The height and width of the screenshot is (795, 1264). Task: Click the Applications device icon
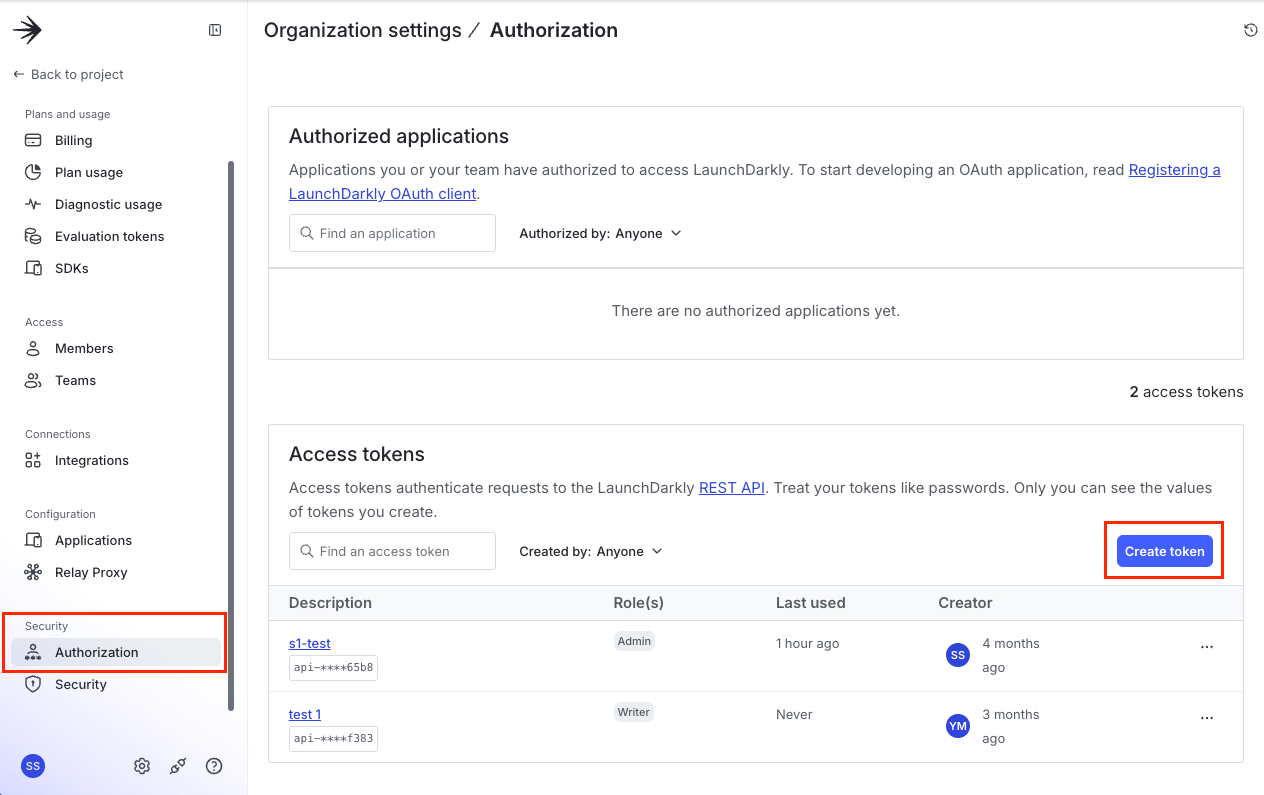point(33,540)
